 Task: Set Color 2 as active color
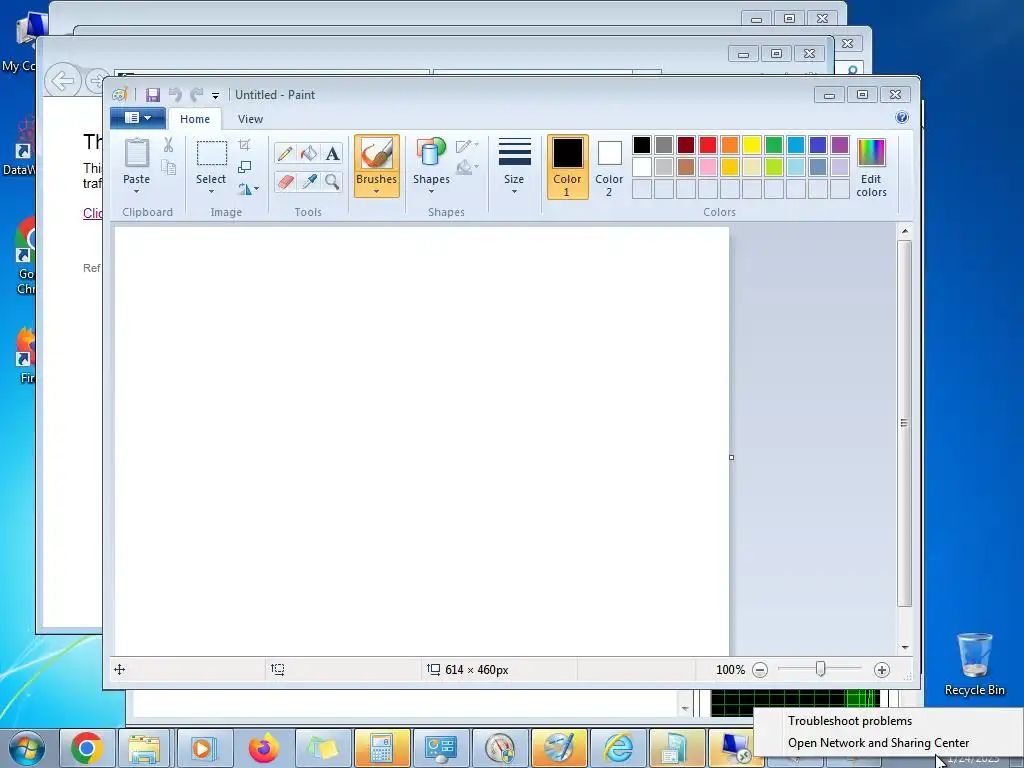(x=609, y=167)
